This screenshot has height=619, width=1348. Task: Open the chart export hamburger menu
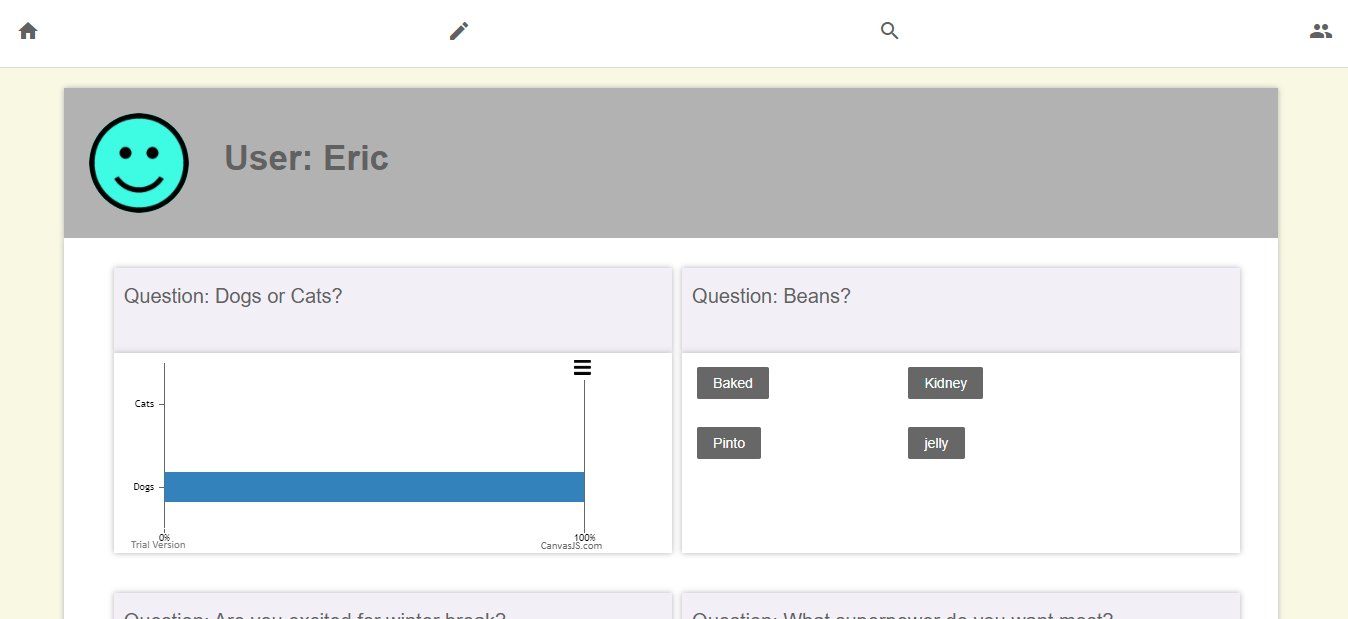click(x=582, y=367)
